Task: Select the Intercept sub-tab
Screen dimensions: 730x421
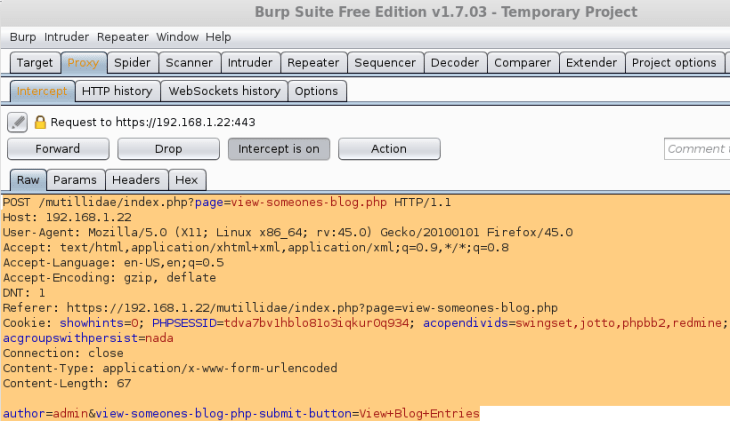Action: pos(42,91)
